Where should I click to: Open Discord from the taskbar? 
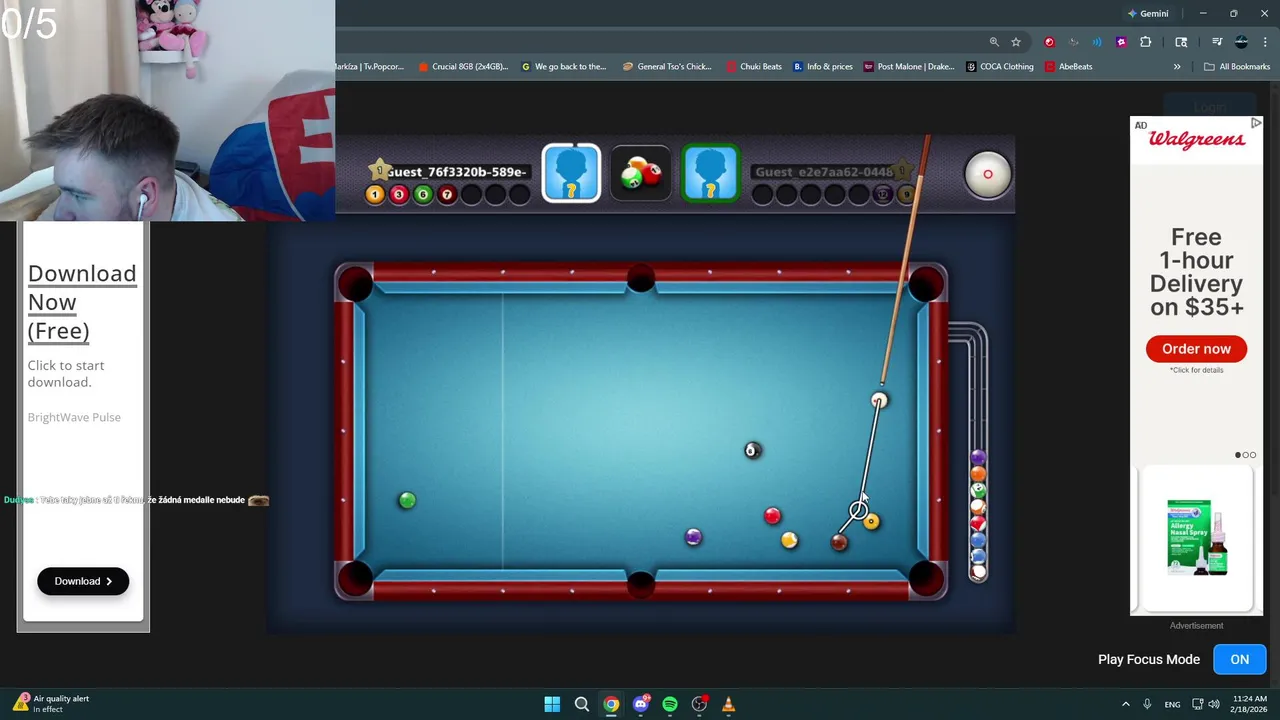(x=641, y=704)
